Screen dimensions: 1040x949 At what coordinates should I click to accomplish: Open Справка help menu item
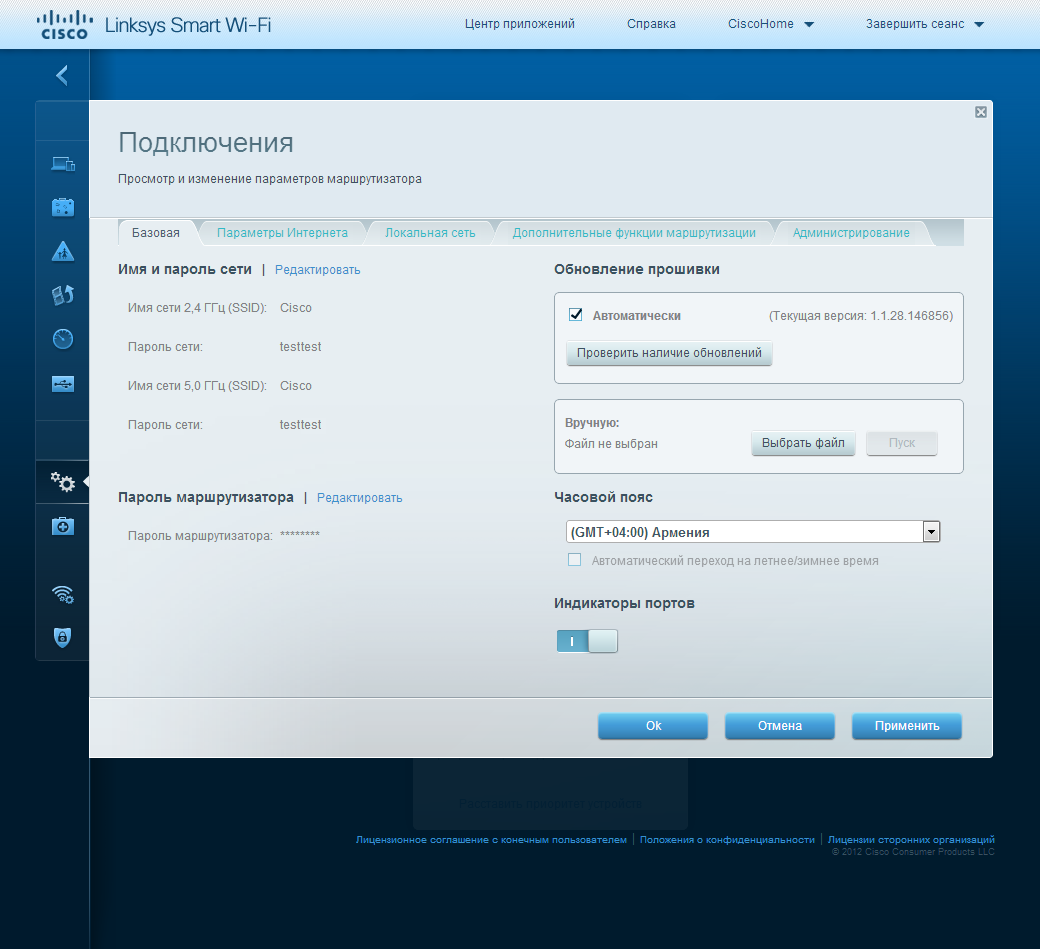(651, 24)
